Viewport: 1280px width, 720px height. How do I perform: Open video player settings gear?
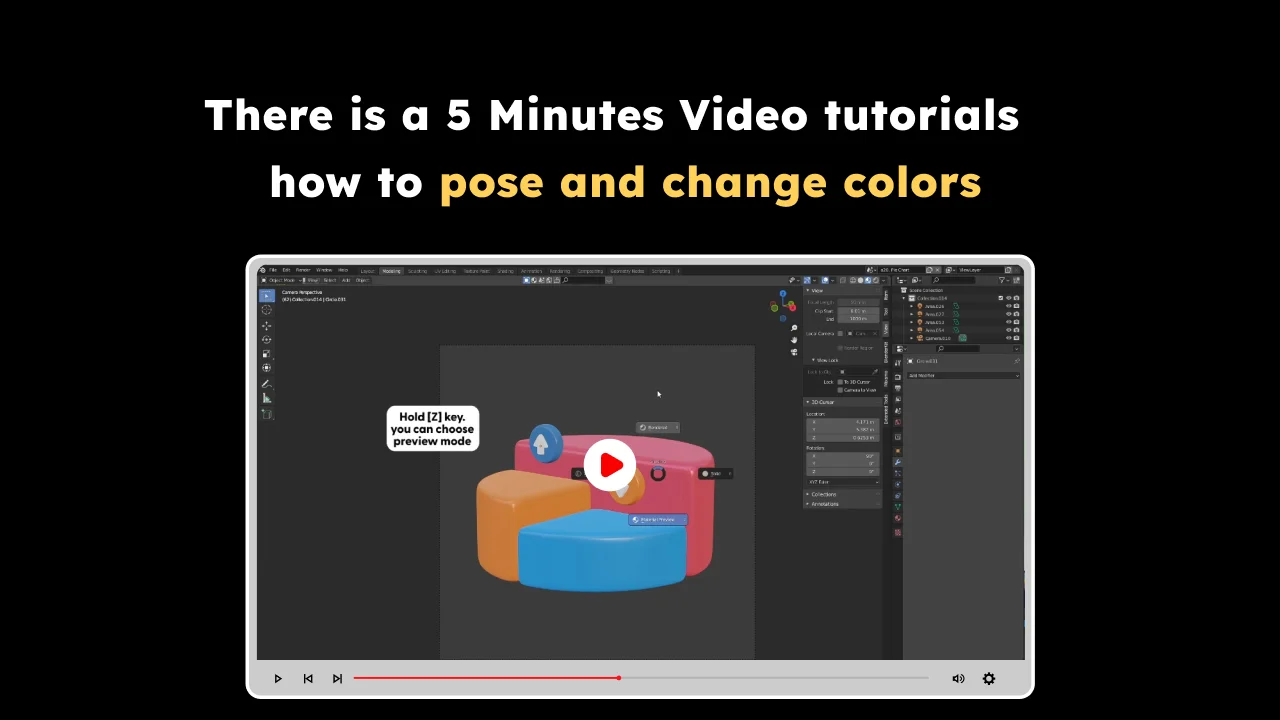pos(988,678)
